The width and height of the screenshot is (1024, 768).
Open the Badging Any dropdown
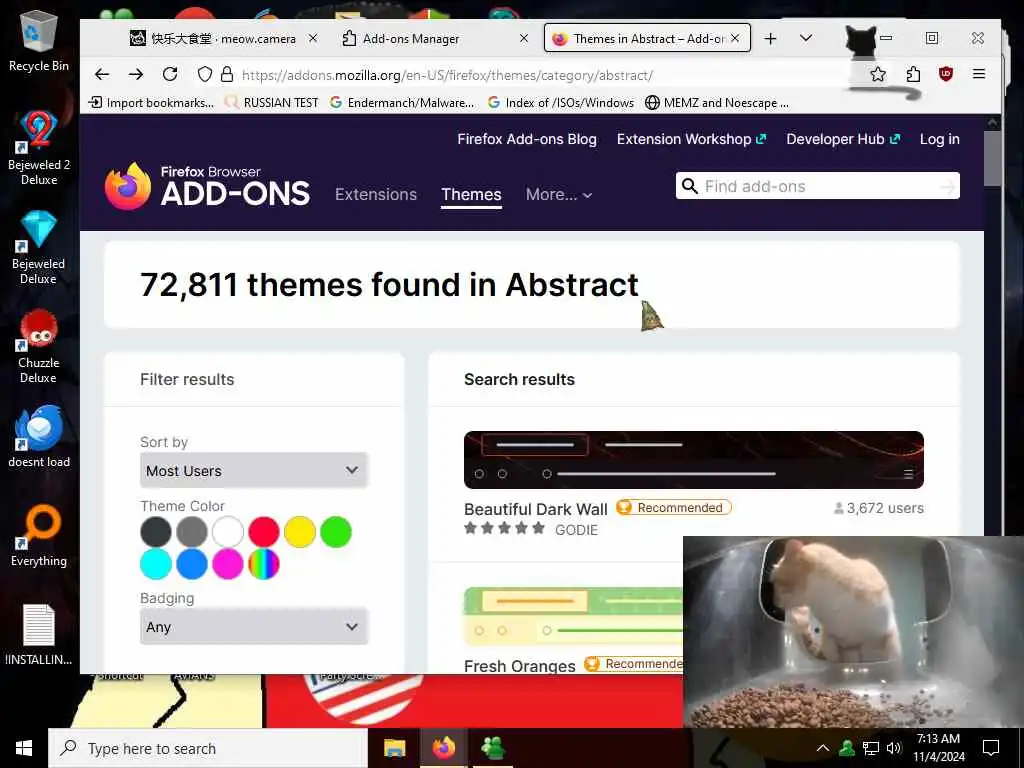tap(254, 626)
